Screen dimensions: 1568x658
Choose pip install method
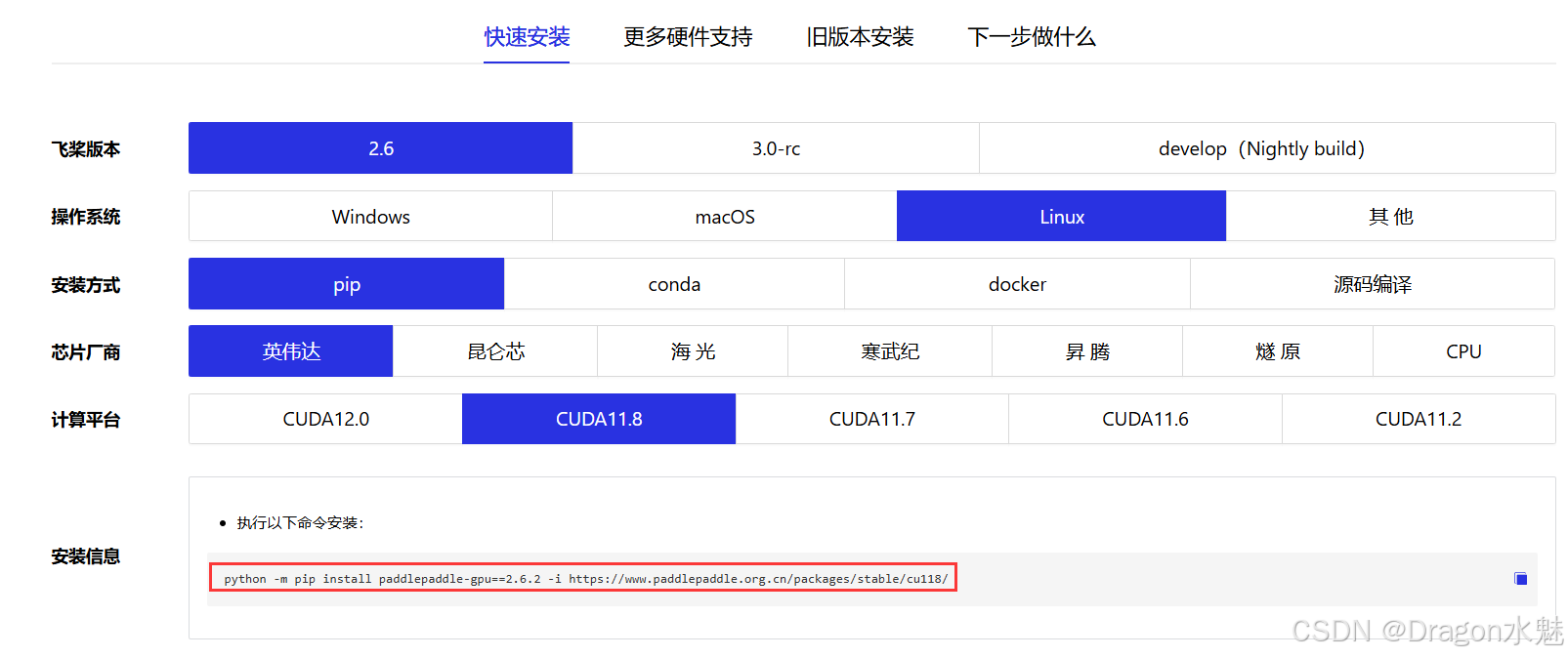(x=346, y=284)
